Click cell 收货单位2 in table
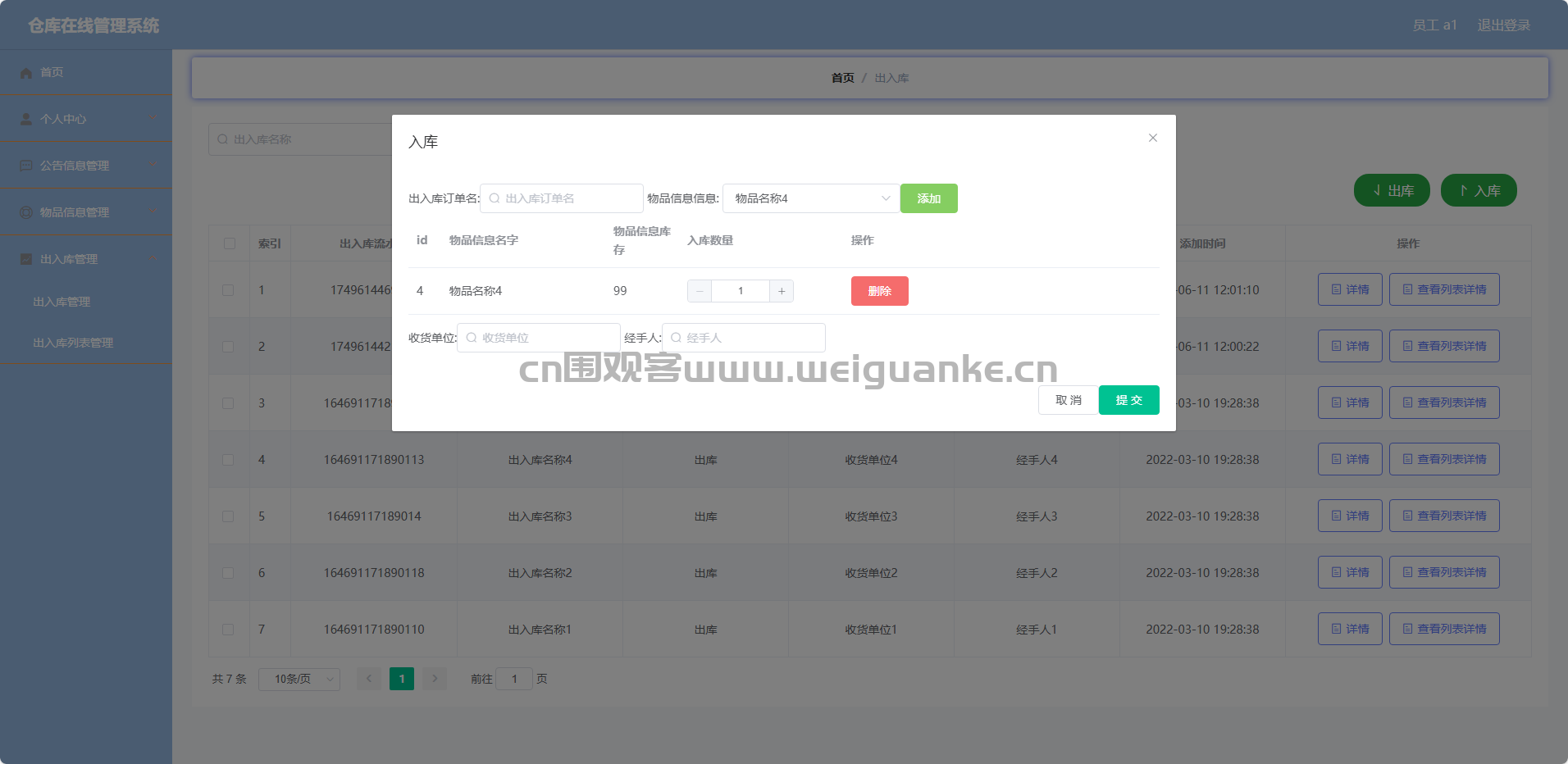This screenshot has width=1568, height=764. [x=871, y=573]
